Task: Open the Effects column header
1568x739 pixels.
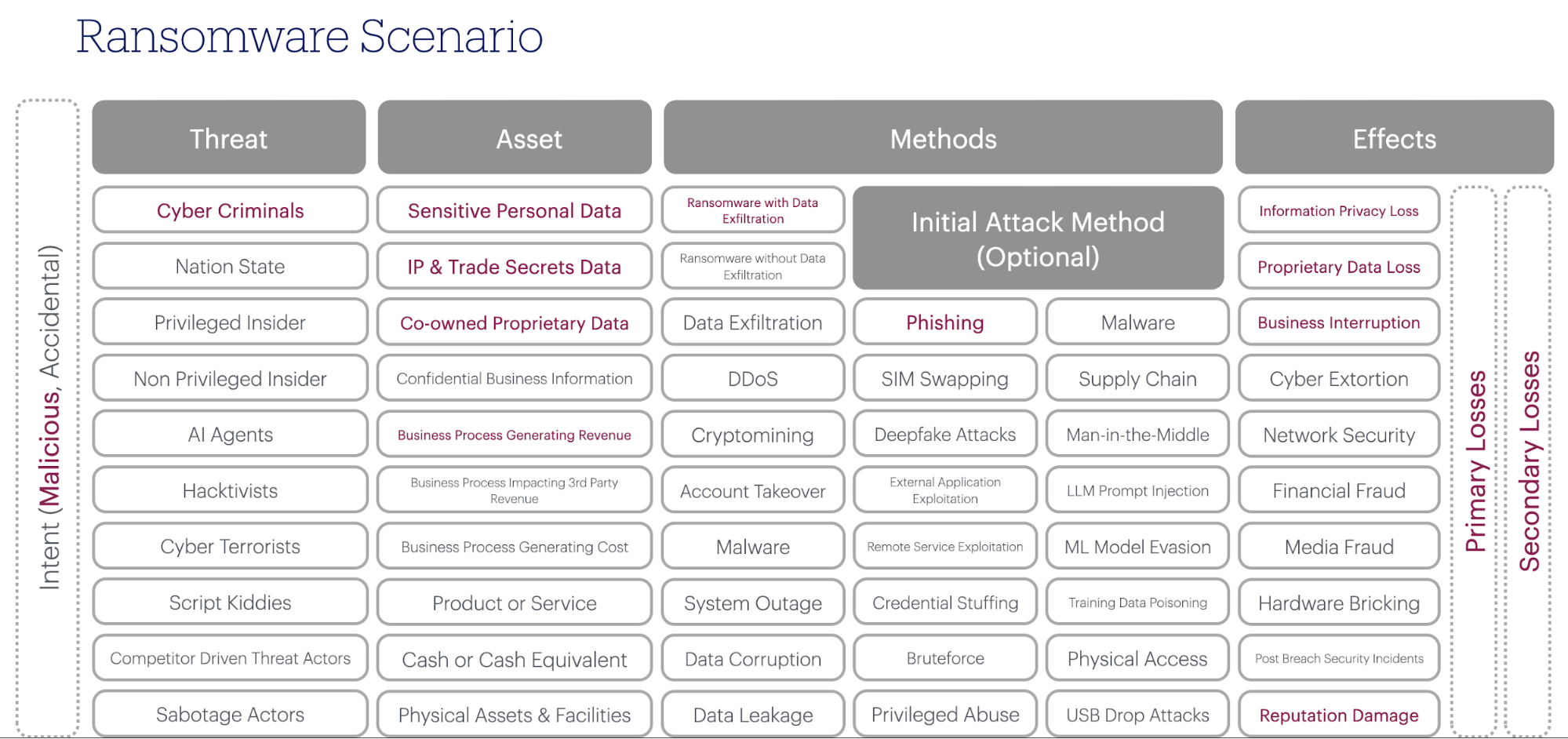Action: coord(1394,138)
